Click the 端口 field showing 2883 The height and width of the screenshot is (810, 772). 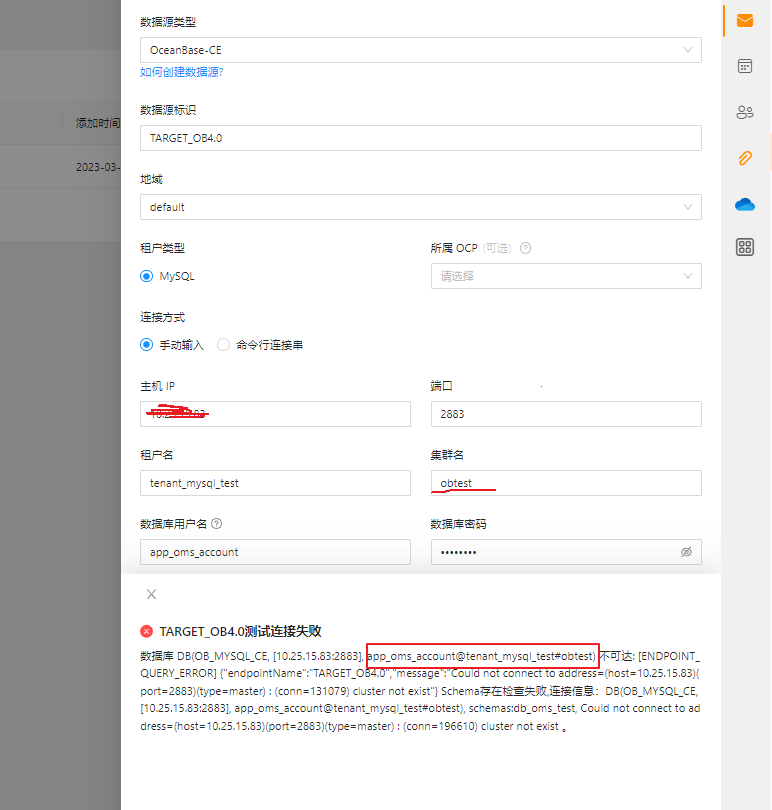pos(566,414)
